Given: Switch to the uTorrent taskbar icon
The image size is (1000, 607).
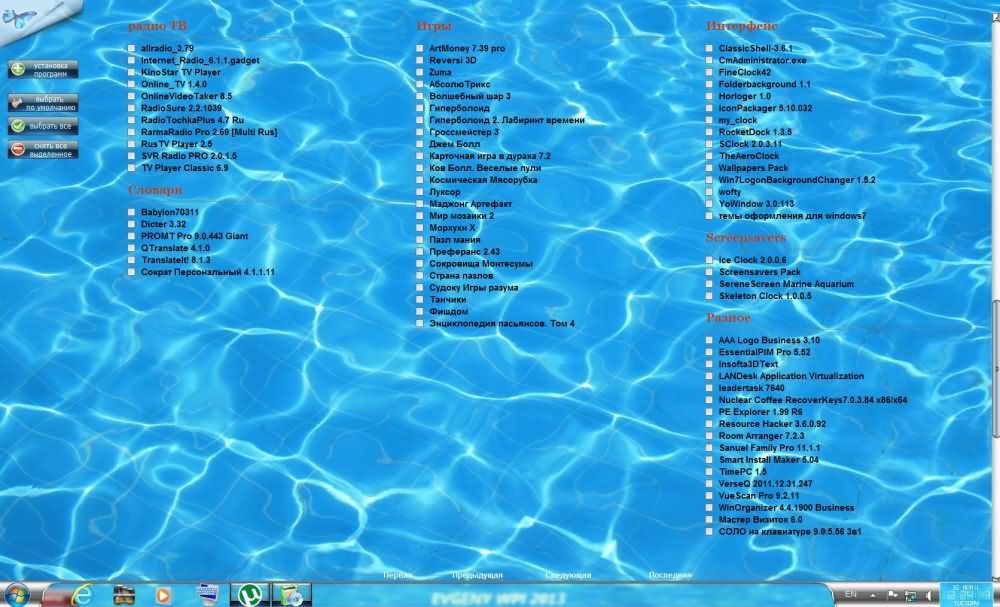Looking at the screenshot, I should (x=245, y=595).
